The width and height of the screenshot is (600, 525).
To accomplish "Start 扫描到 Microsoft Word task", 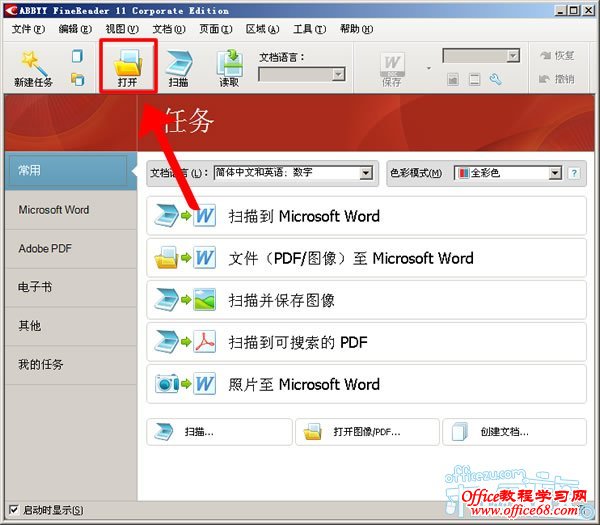I will 366,216.
